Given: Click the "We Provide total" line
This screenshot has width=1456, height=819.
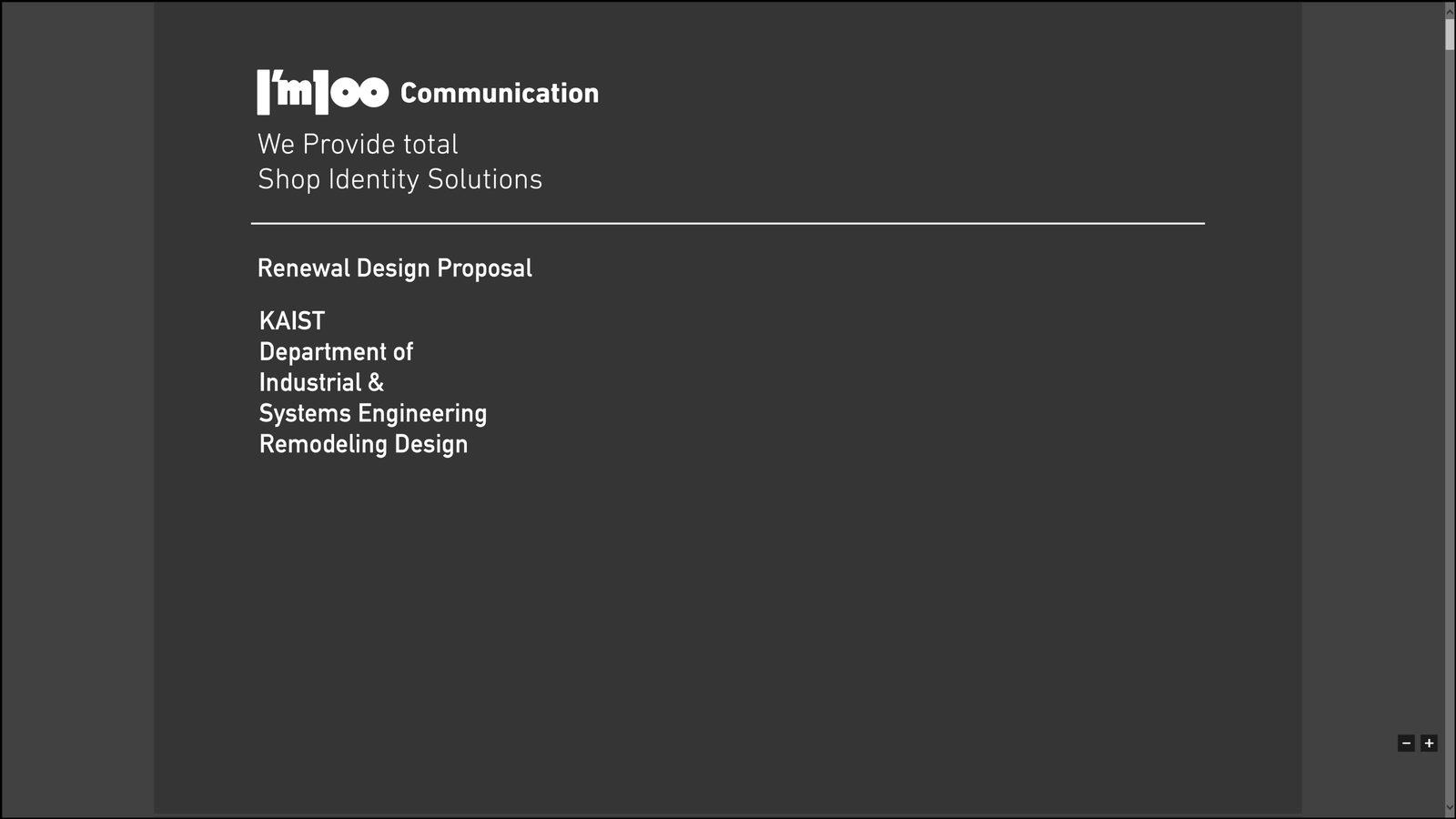Looking at the screenshot, I should pyautogui.click(x=358, y=144).
